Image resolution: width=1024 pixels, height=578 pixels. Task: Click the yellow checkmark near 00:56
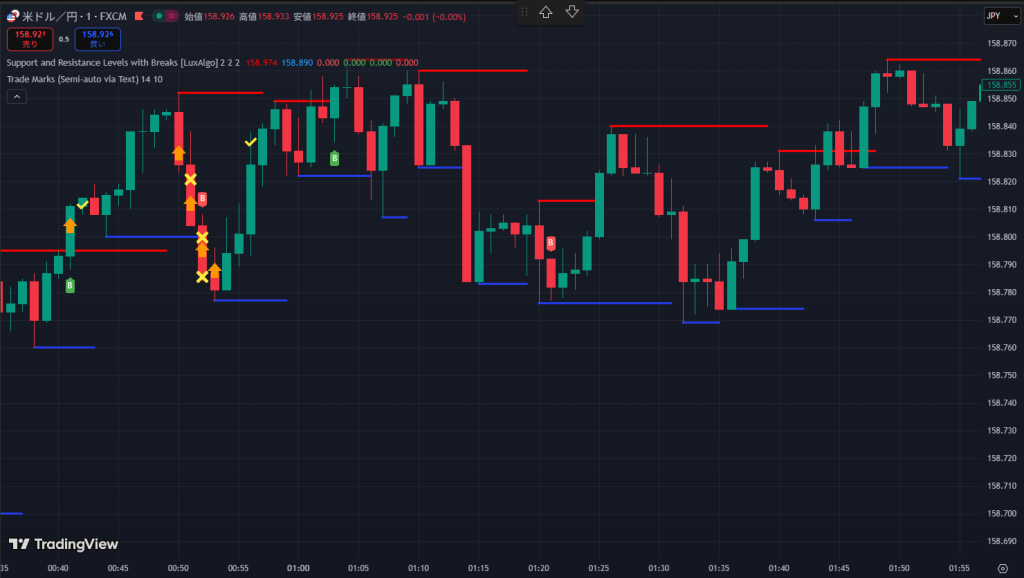[x=251, y=142]
